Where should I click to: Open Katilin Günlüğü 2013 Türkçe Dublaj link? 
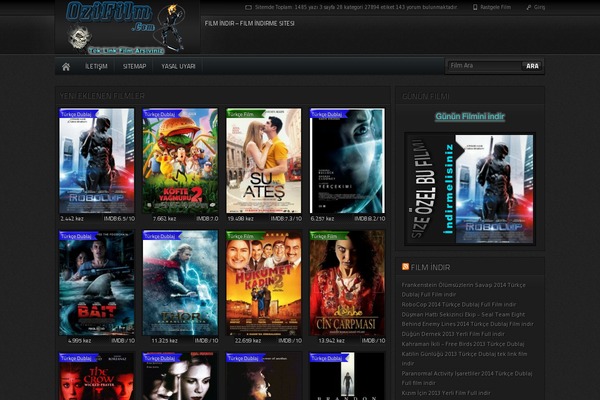(x=464, y=359)
